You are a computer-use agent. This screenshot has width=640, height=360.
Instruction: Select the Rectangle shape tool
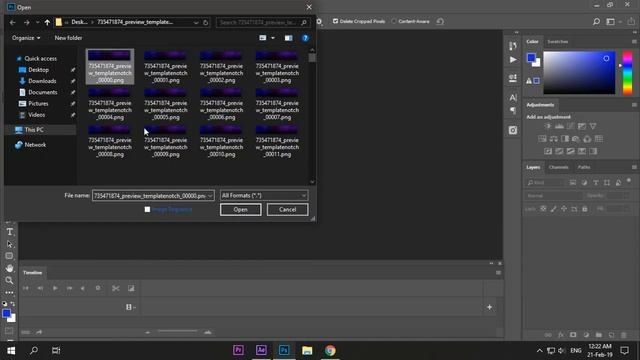pos(9,256)
